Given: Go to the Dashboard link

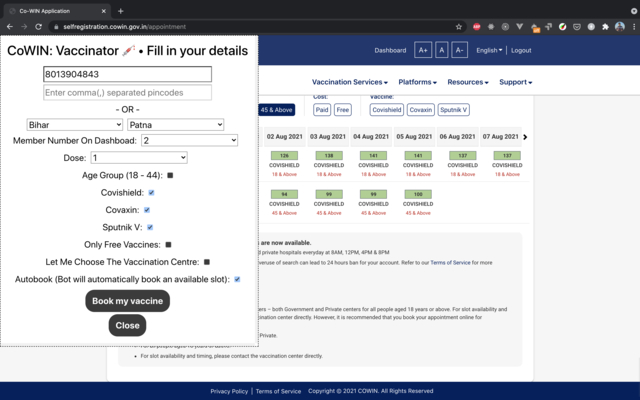Looking at the screenshot, I should pyautogui.click(x=390, y=50).
